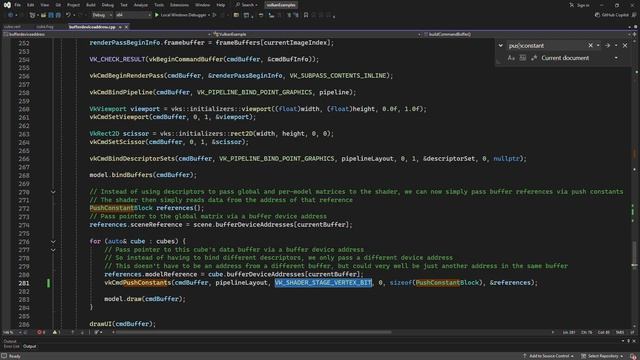Screen dimensions: 640x360
Task: Open the VulkanExample scope dropdown
Action: (x=317, y=34)
